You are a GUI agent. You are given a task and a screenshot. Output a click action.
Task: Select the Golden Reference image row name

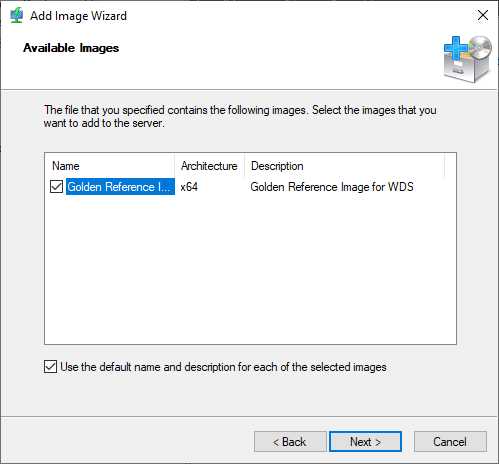pos(120,187)
